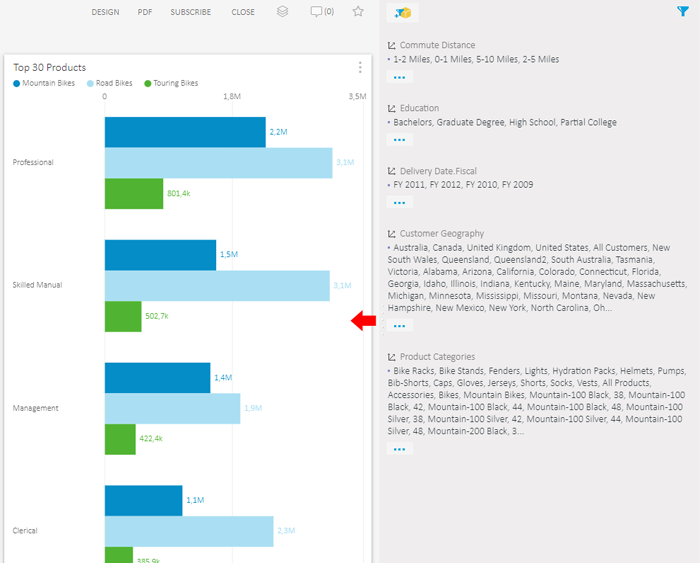Screen dimensions: 700x563
Task: Click the Bachelors, Graduate Degree values text
Action: coord(505,122)
